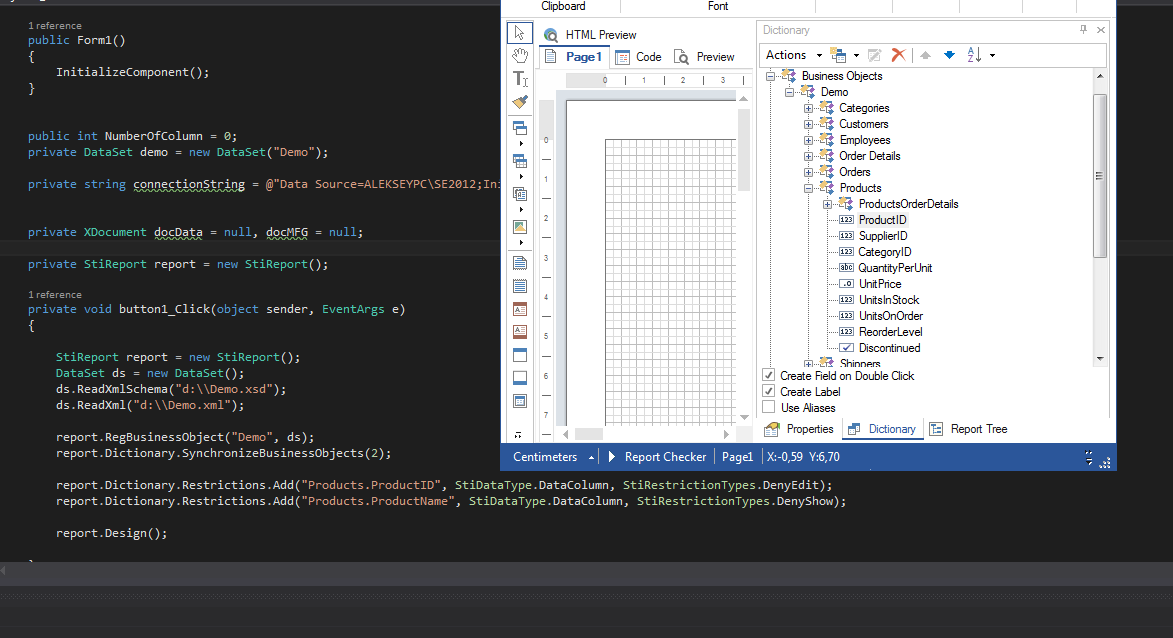Collapse the Business Objects tree node

(771, 76)
